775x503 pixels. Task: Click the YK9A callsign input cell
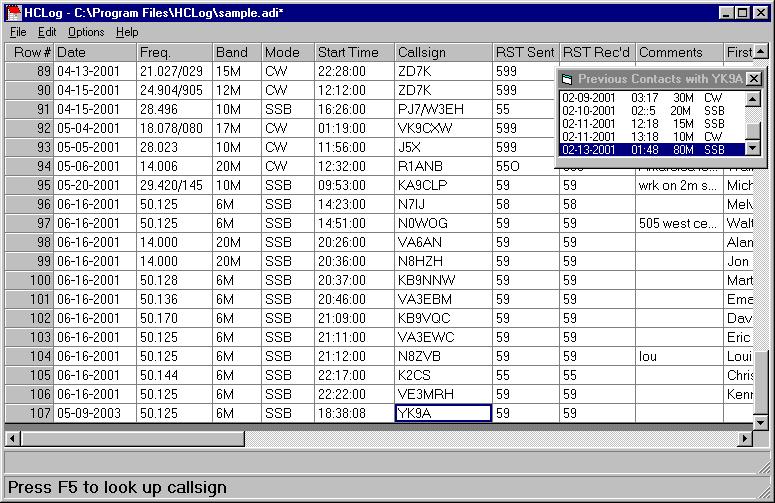[x=443, y=412]
